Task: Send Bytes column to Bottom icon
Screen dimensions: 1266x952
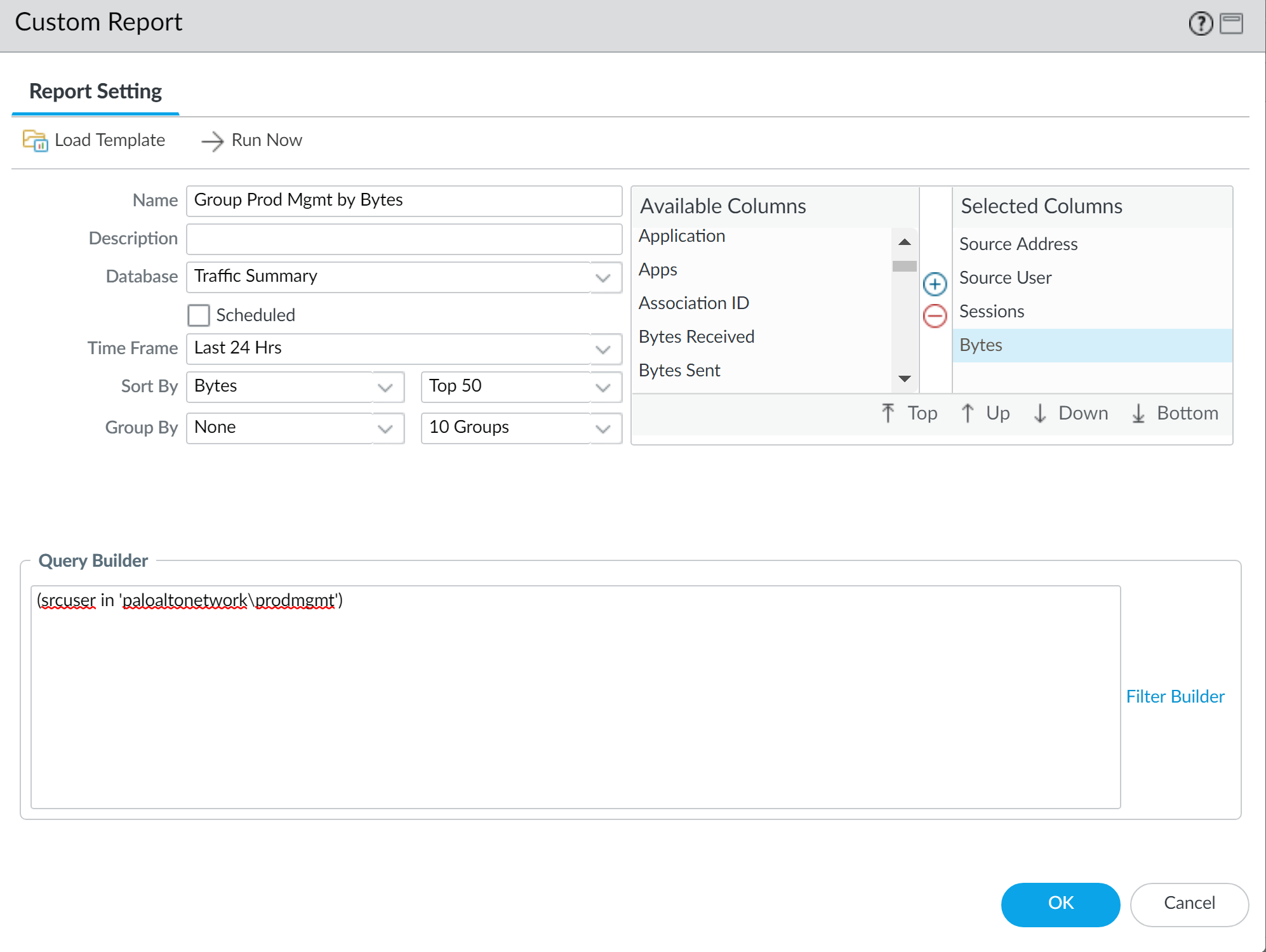Action: (1138, 413)
